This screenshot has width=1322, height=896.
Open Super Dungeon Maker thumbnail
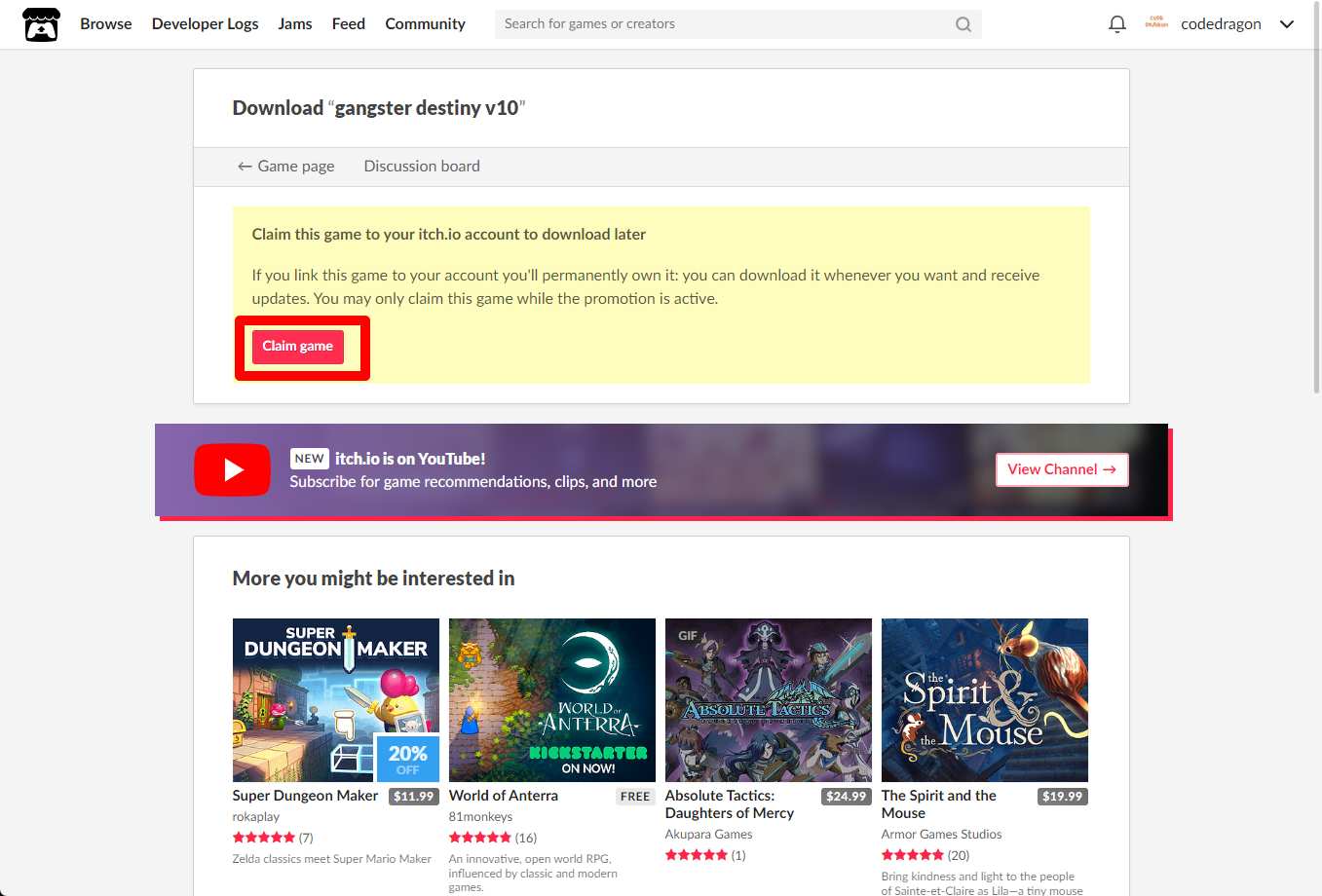point(336,700)
